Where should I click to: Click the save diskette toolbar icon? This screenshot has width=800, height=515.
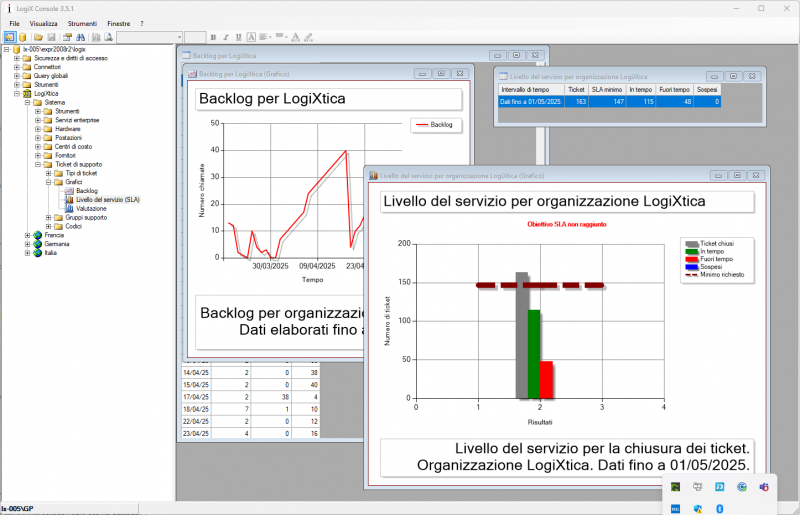(52, 37)
